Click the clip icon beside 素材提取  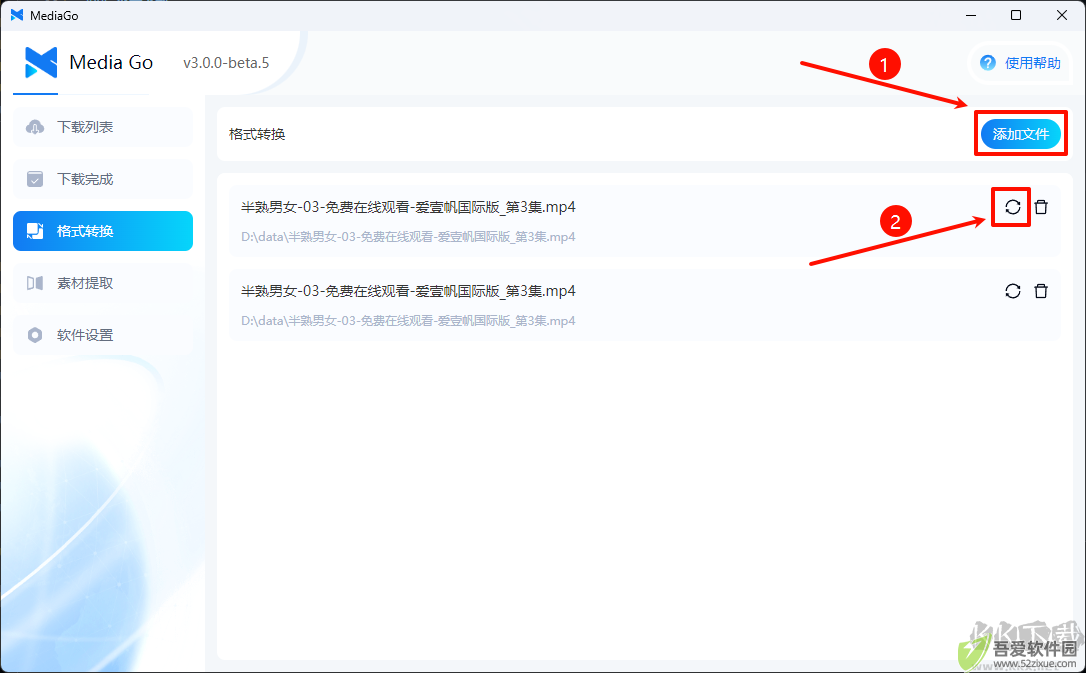35,282
